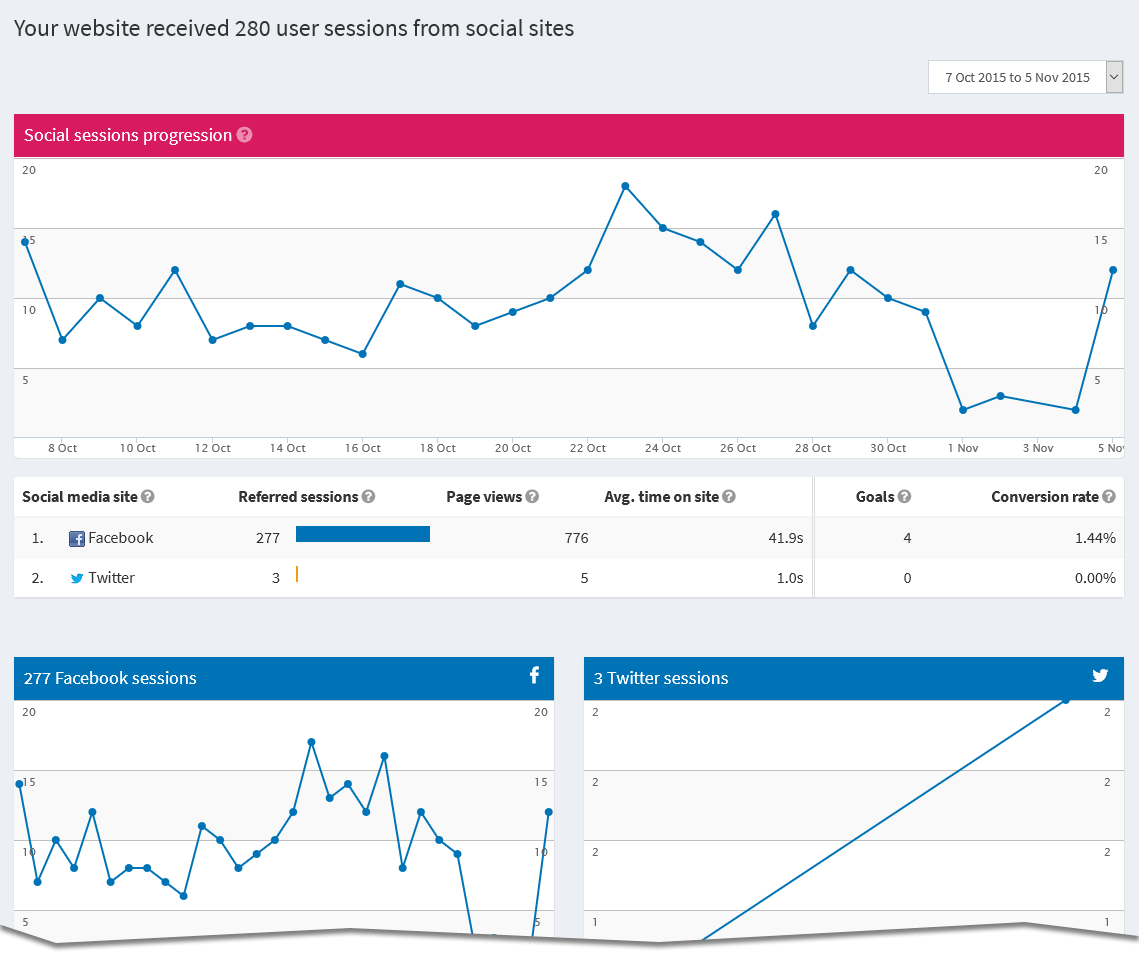Click the blue Facebook referred sessions bar

363,534
